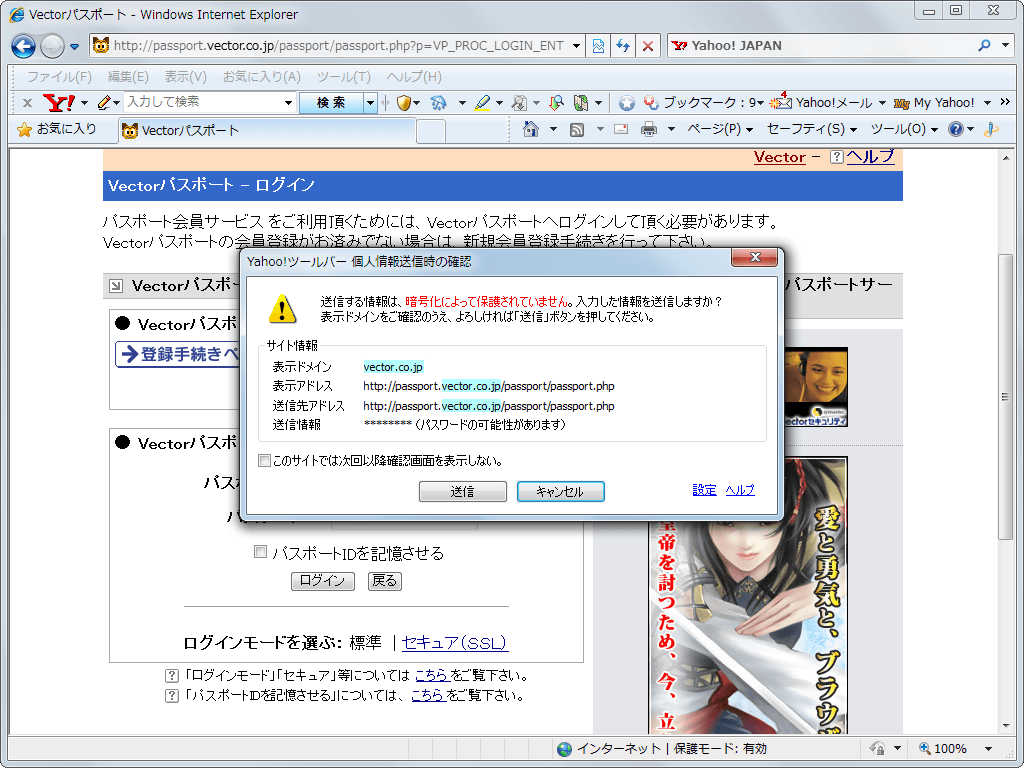This screenshot has height=768, width=1024.
Task: Click the 戻る button on page
Action: click(x=385, y=581)
